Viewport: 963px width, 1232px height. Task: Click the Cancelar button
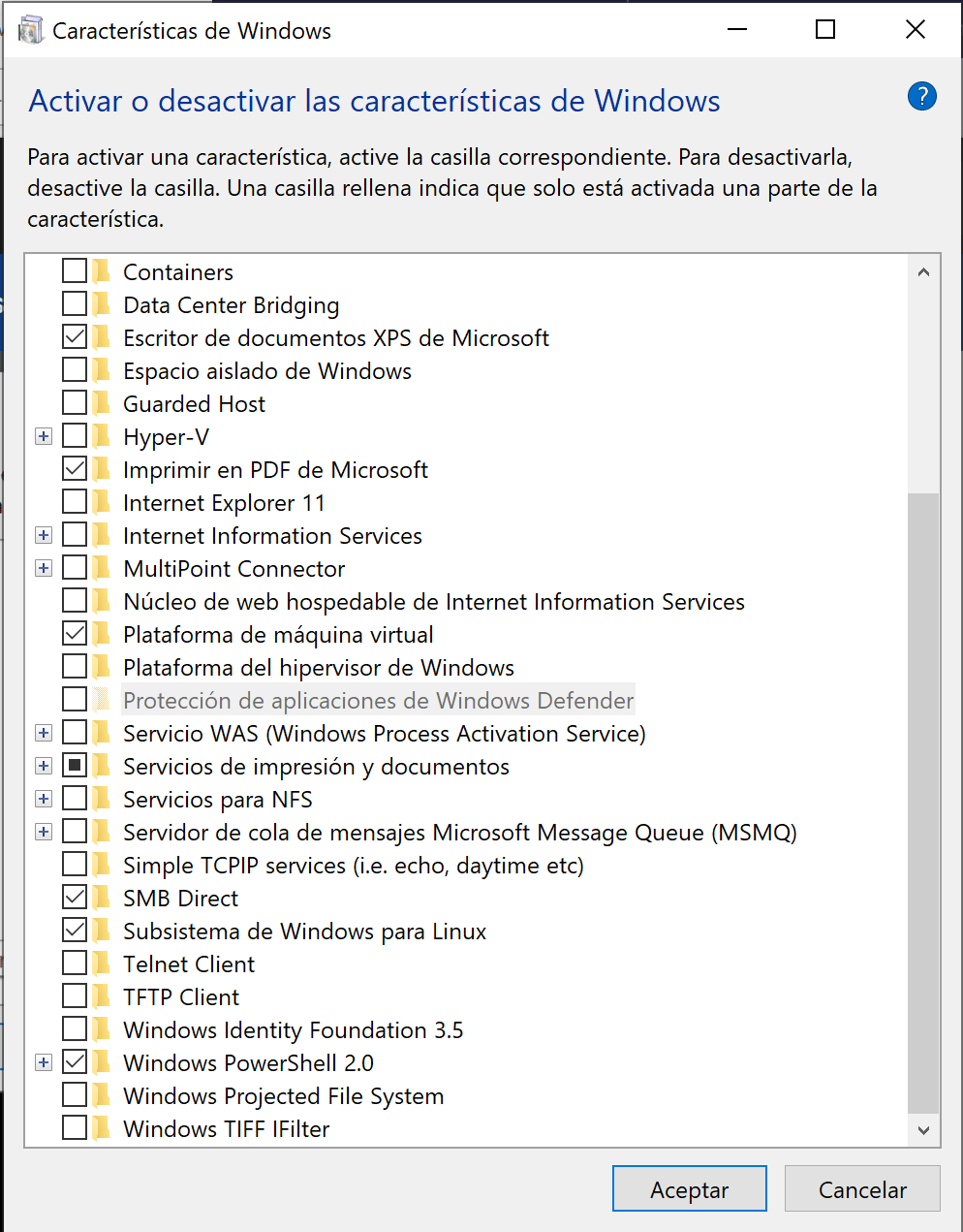(x=862, y=1188)
